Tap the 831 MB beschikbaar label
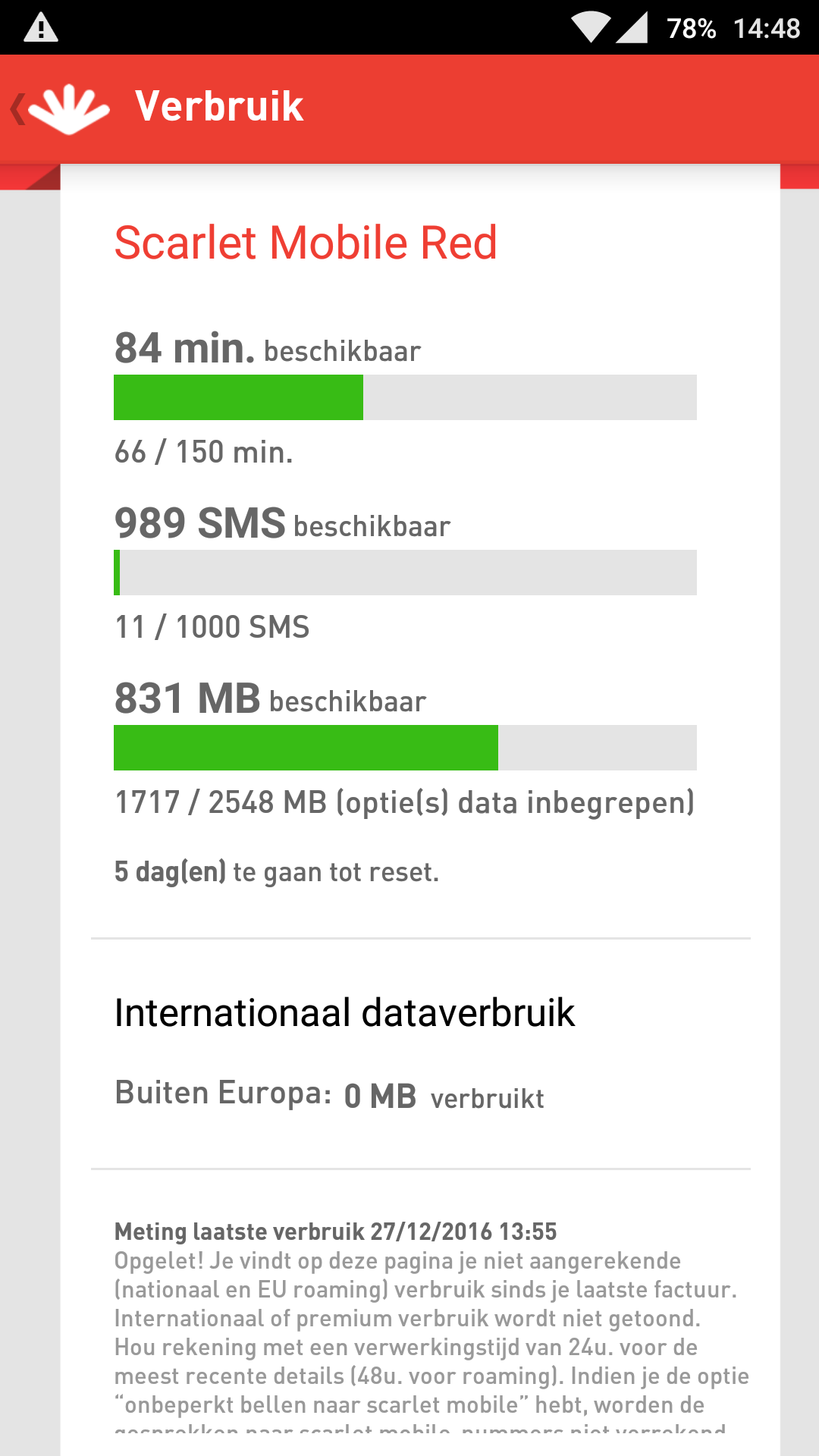Viewport: 819px width, 1456px height. [270, 699]
